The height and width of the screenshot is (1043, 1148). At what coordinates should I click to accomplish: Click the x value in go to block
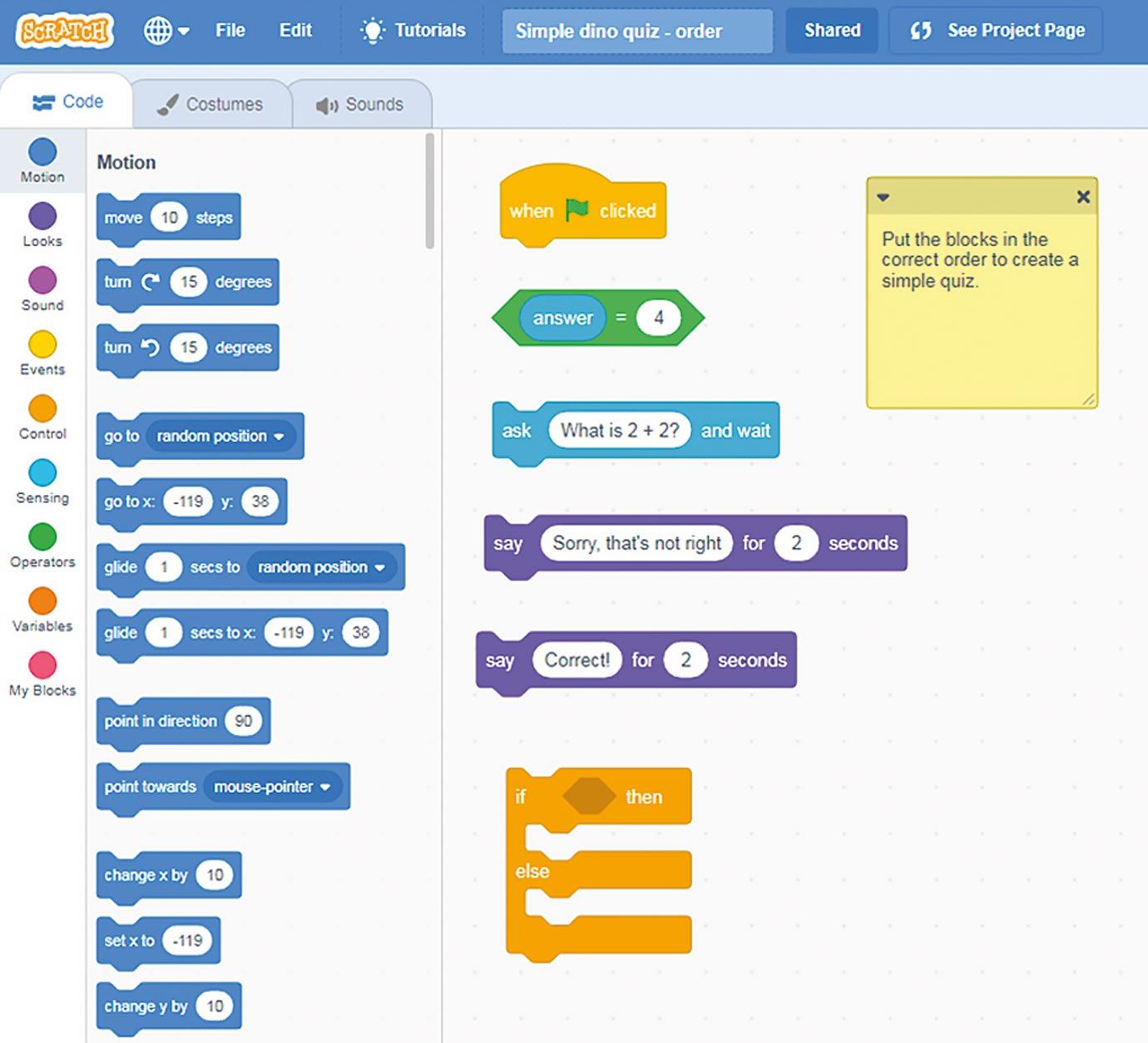click(189, 502)
